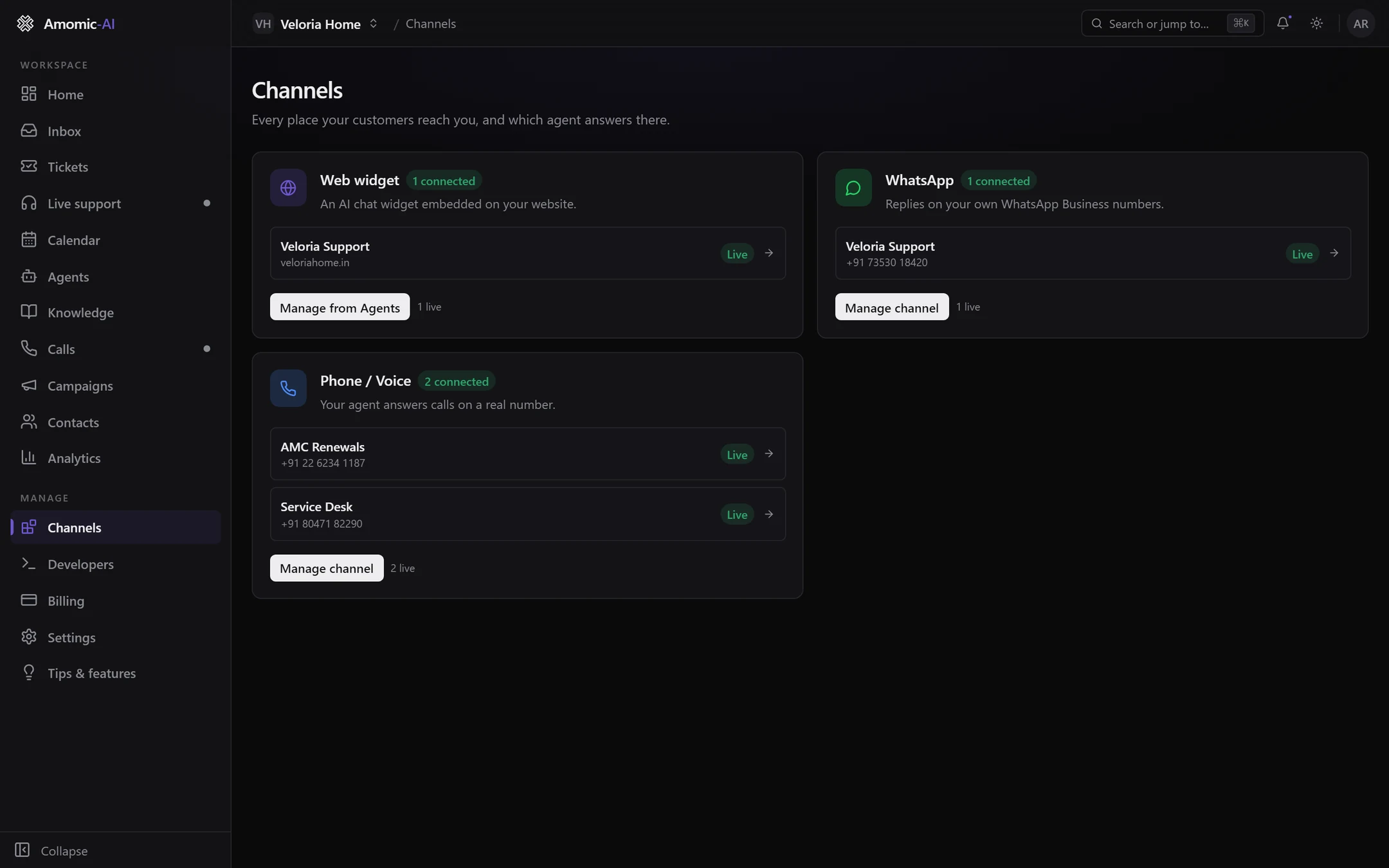Open arrow for Veloria Support veloriahome.in
Screen dimensions: 1389x868
click(768, 253)
